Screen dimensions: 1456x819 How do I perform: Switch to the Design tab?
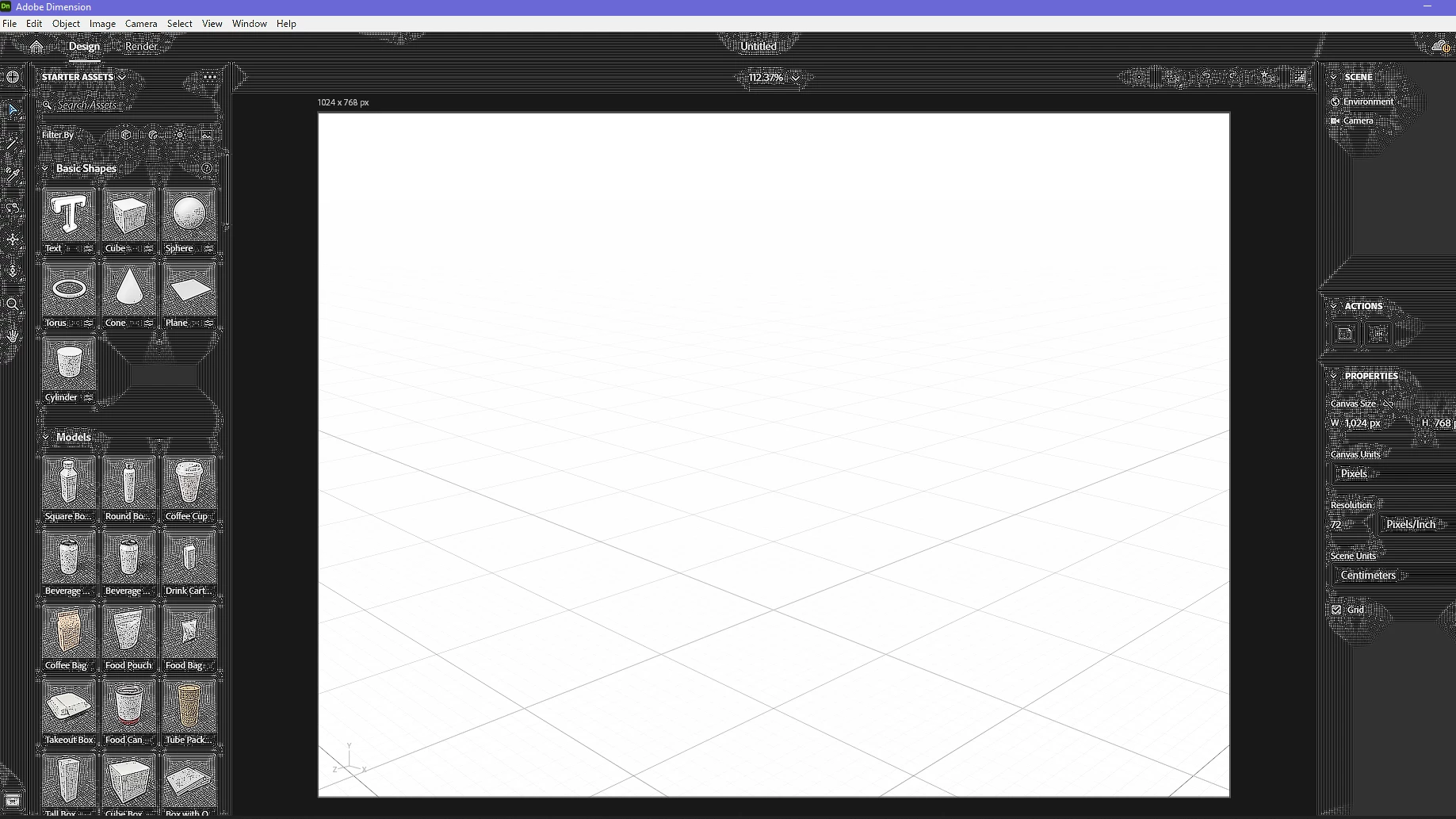84,46
